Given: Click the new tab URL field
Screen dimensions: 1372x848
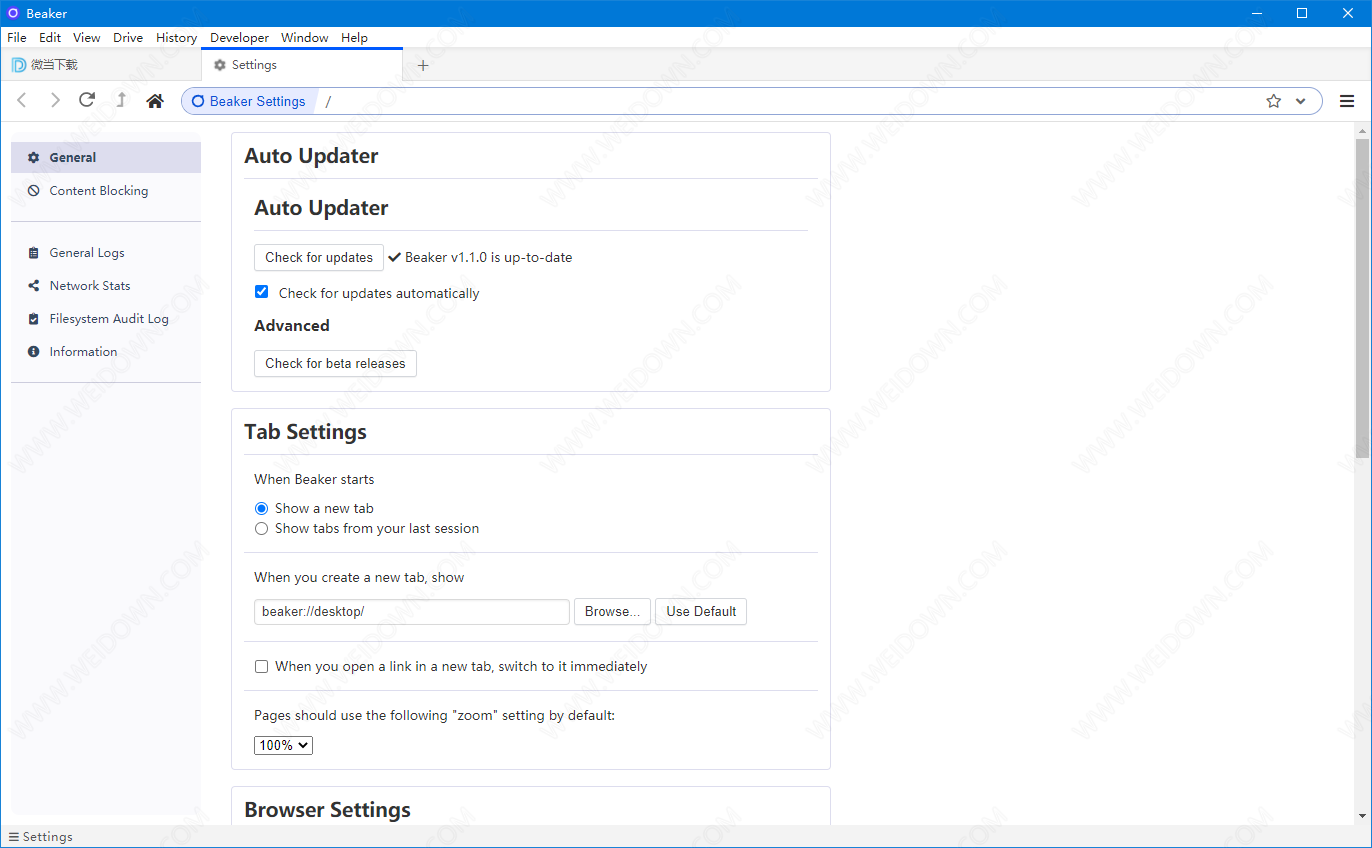Looking at the screenshot, I should point(412,611).
